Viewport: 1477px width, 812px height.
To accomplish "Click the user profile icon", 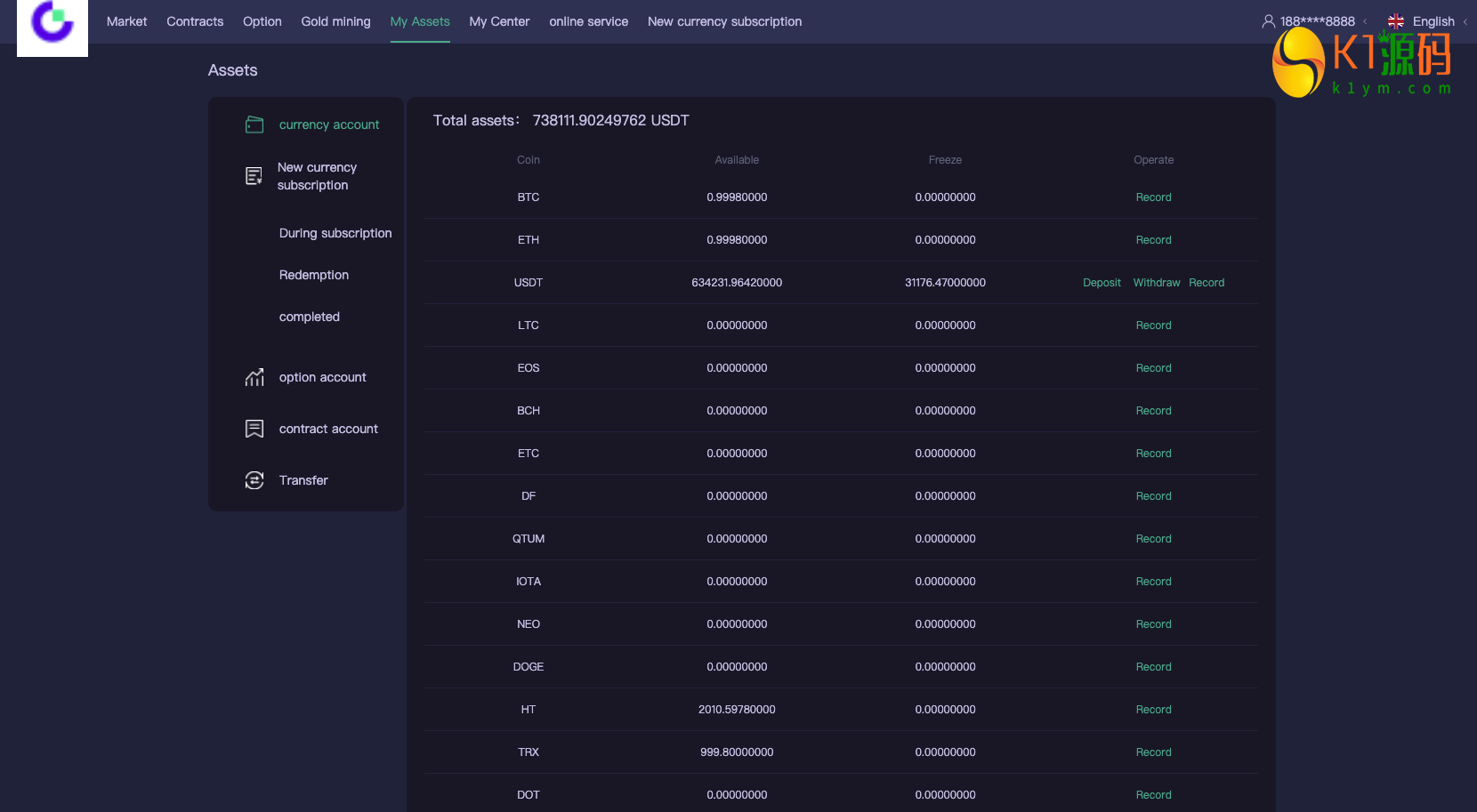I will 1268,21.
